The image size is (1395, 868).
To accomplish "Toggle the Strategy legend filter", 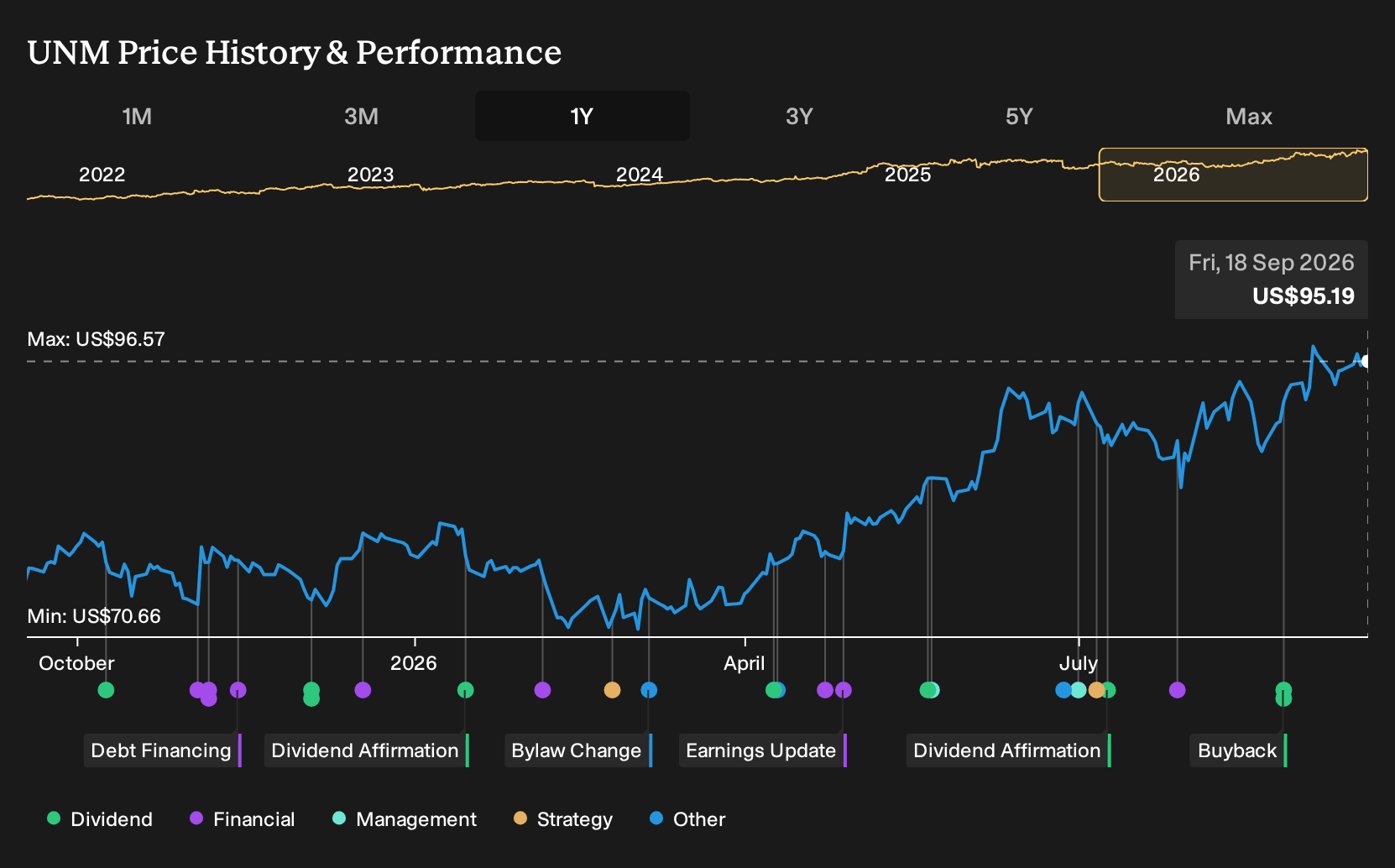I will pos(563,819).
